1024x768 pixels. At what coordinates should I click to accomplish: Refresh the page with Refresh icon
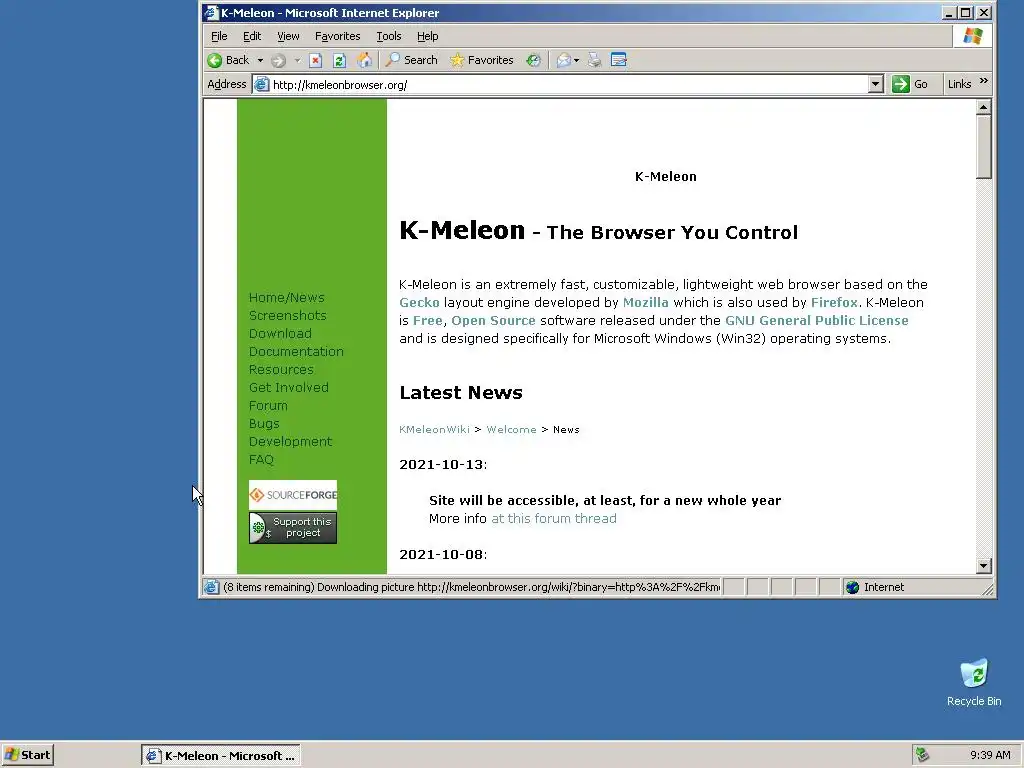(339, 60)
